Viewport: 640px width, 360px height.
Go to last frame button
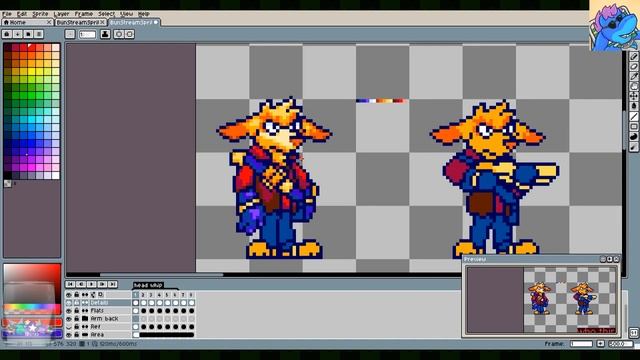tap(113, 284)
